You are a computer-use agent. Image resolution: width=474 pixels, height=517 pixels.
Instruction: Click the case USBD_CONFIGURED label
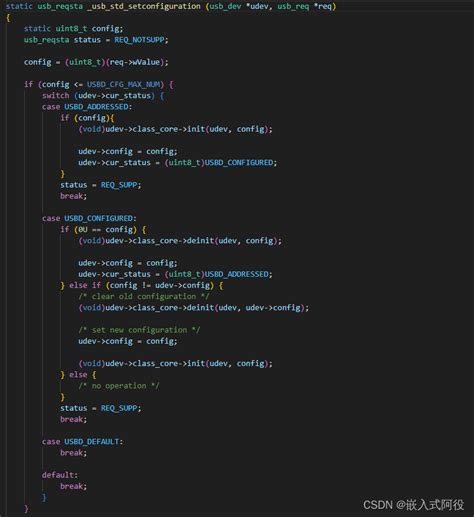[x=89, y=218]
